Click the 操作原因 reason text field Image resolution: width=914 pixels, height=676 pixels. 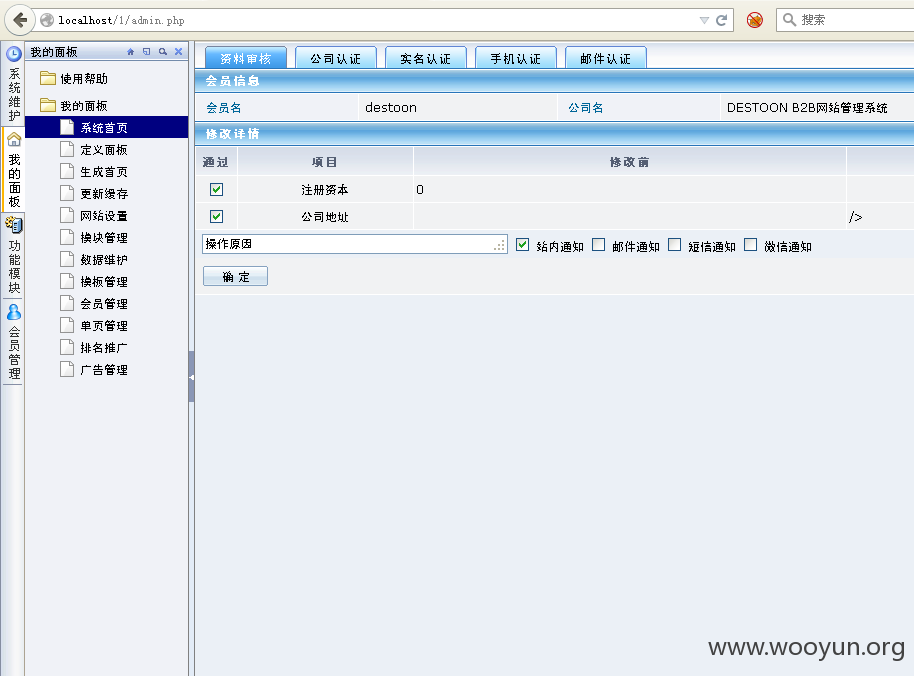pos(354,244)
